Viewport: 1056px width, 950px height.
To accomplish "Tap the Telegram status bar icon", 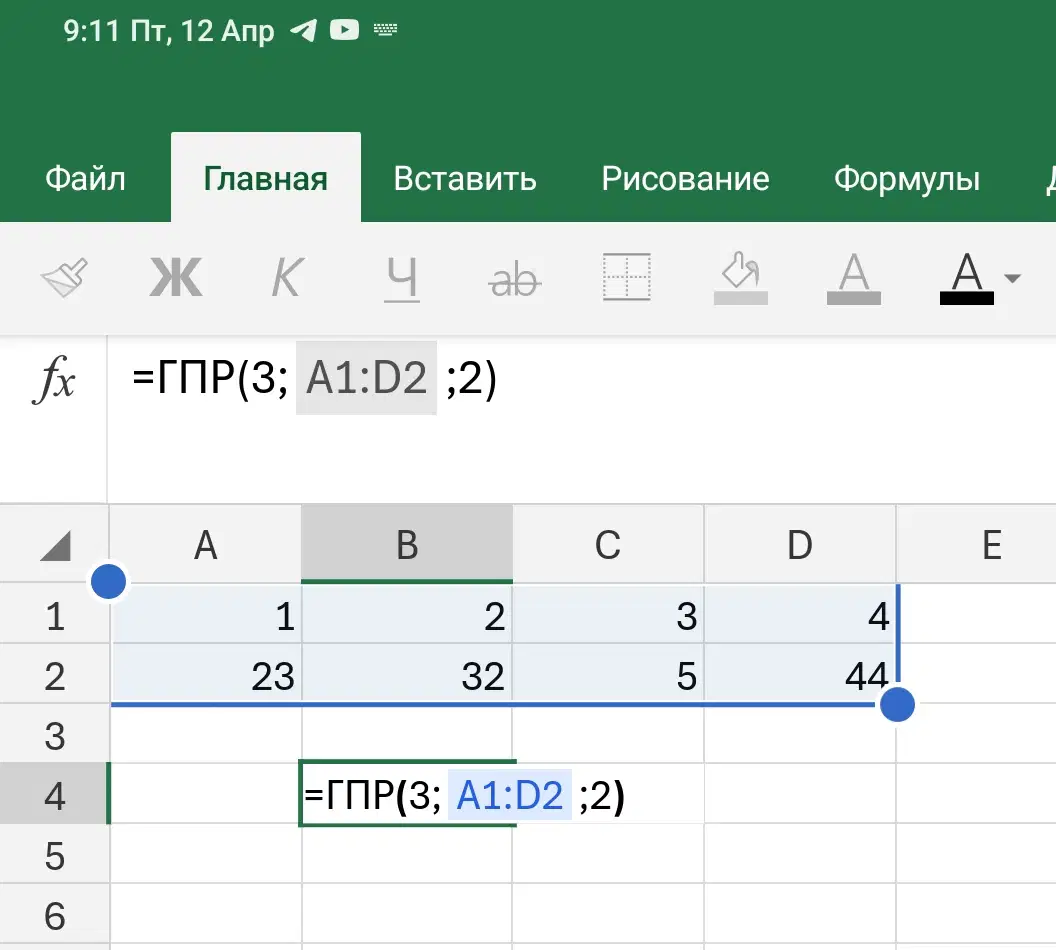I will coord(304,30).
